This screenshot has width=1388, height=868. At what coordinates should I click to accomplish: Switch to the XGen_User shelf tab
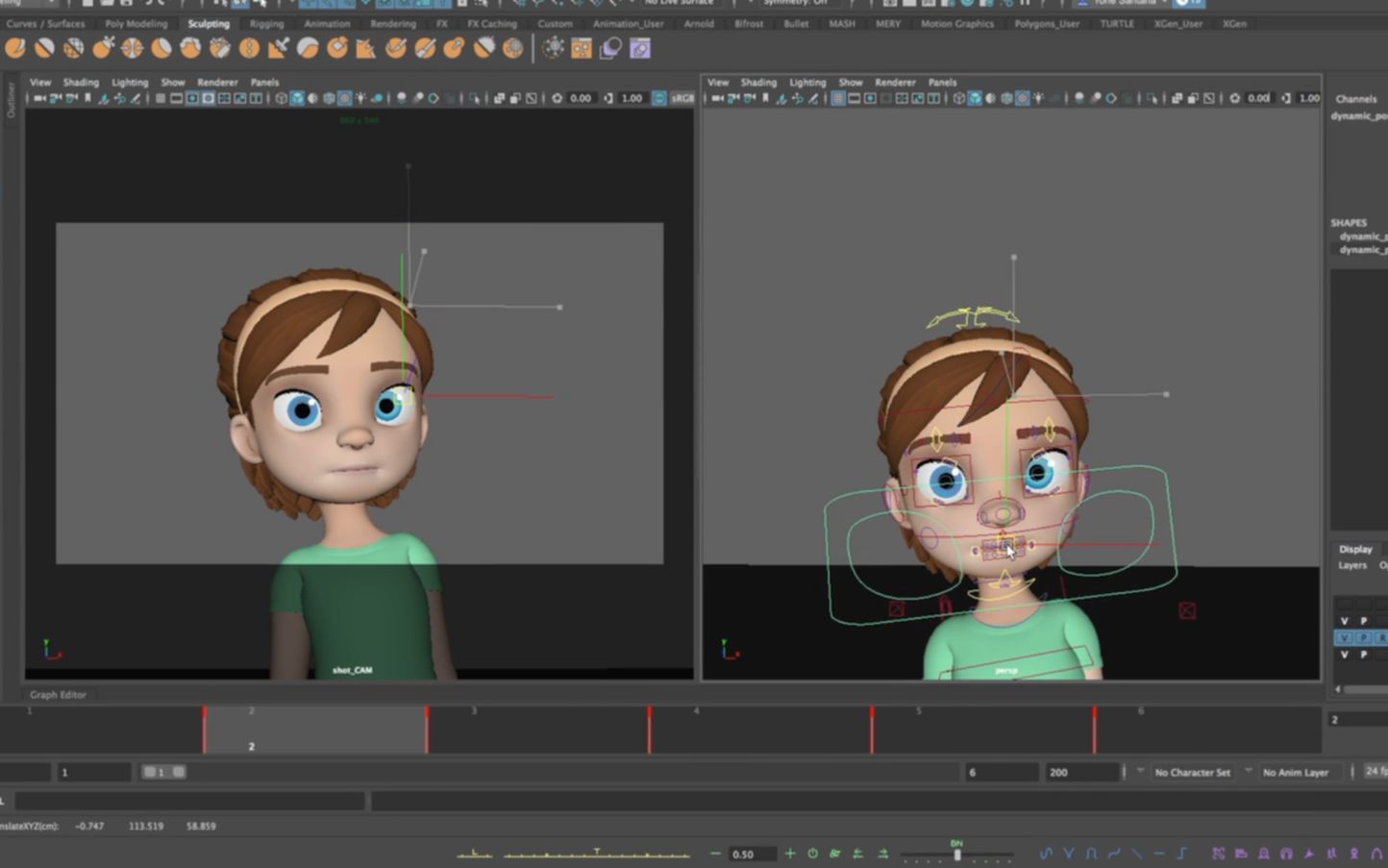[1177, 23]
